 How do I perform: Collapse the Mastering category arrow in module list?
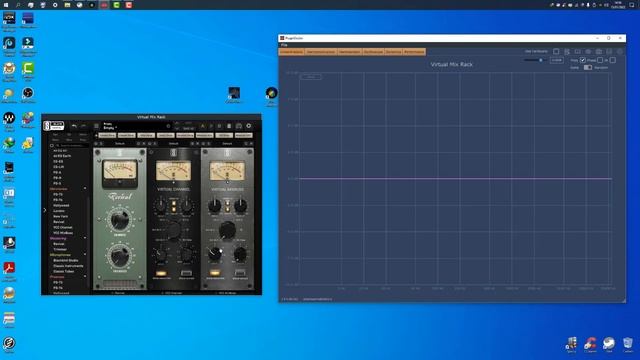pyautogui.click(x=85, y=238)
